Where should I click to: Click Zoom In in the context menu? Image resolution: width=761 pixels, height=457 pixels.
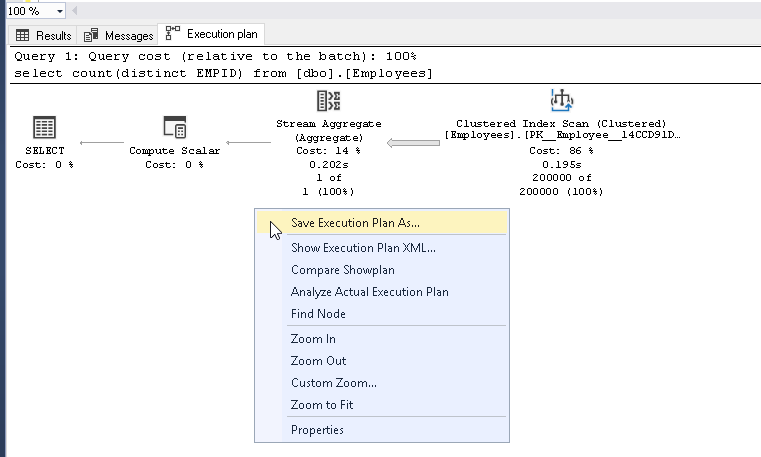pyautogui.click(x=313, y=339)
